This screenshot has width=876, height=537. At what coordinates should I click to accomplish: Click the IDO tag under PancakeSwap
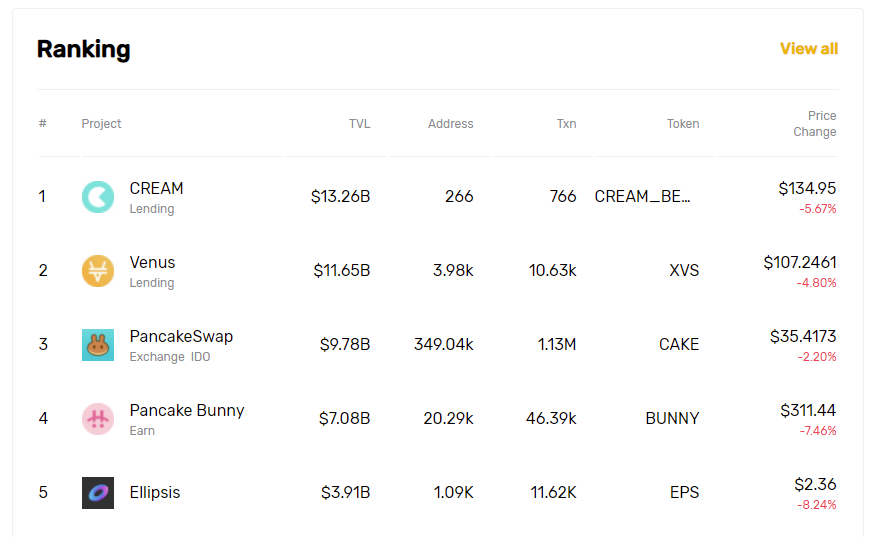tap(201, 357)
